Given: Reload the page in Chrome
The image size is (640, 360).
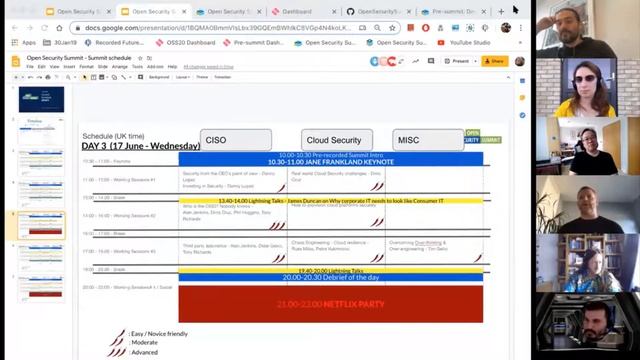Looking at the screenshot, I should [x=44, y=28].
